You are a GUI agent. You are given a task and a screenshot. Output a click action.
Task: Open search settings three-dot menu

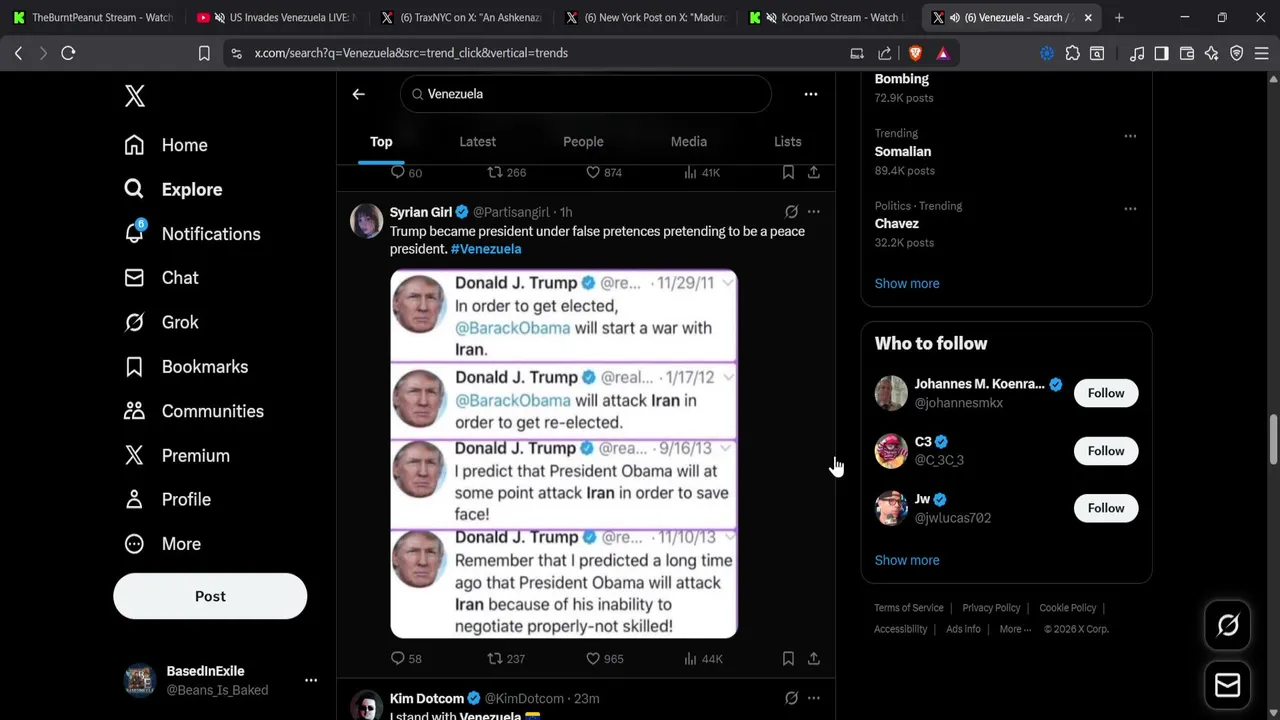point(811,94)
